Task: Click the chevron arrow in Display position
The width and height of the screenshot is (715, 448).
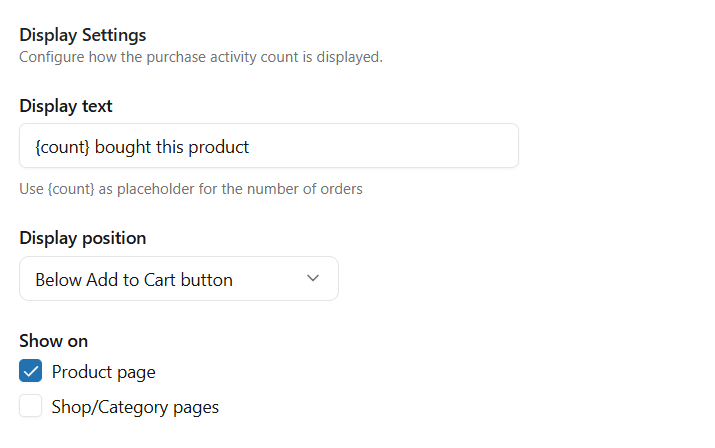Action: point(313,278)
